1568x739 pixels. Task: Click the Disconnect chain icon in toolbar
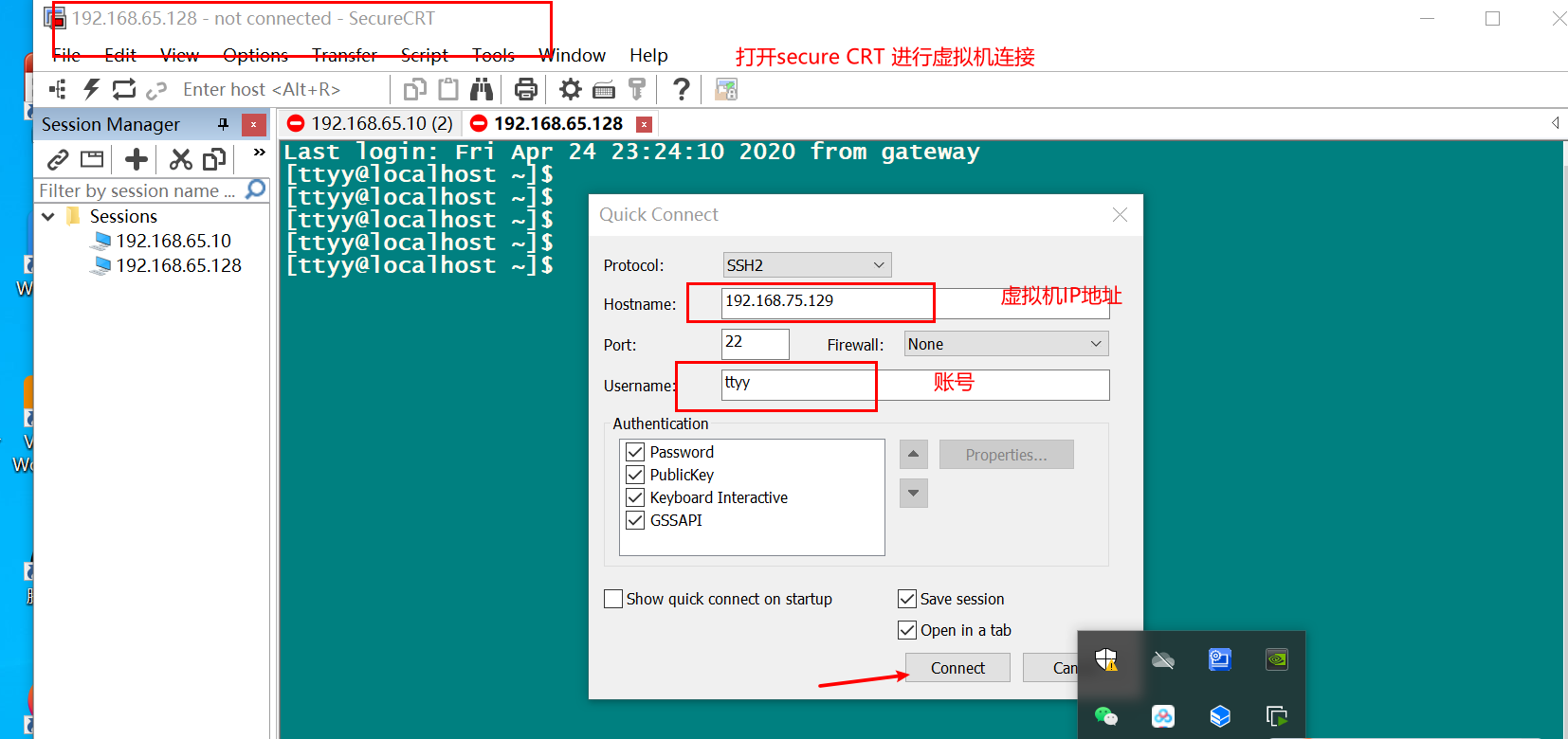(x=156, y=90)
